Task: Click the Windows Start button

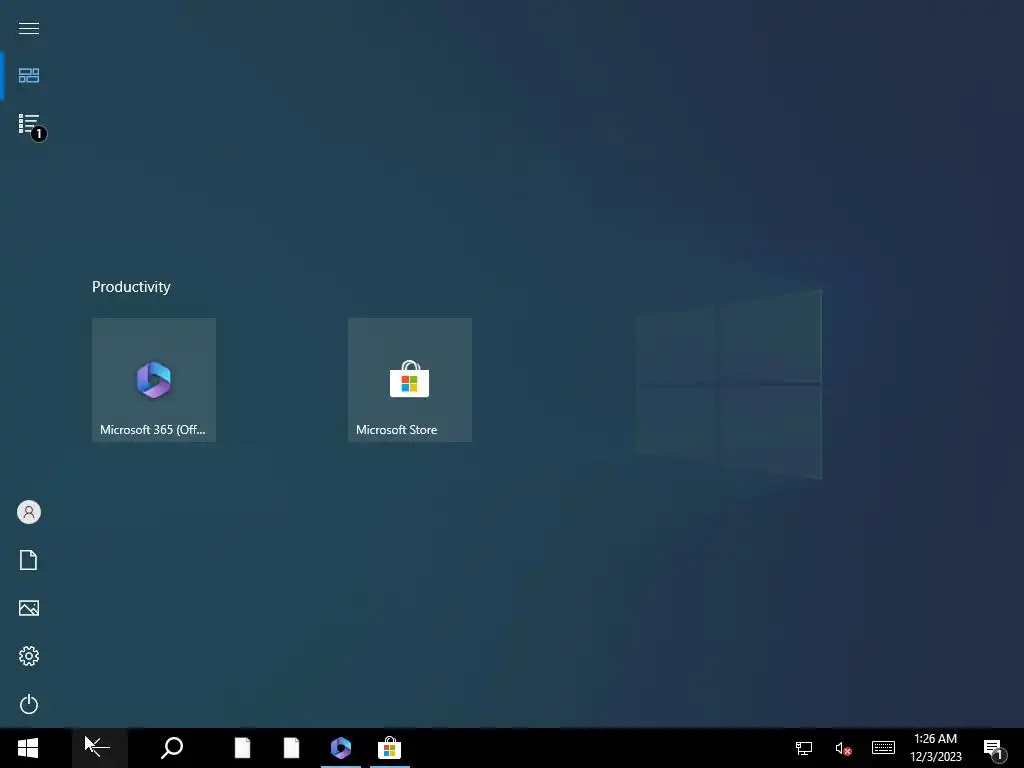Action: click(28, 748)
